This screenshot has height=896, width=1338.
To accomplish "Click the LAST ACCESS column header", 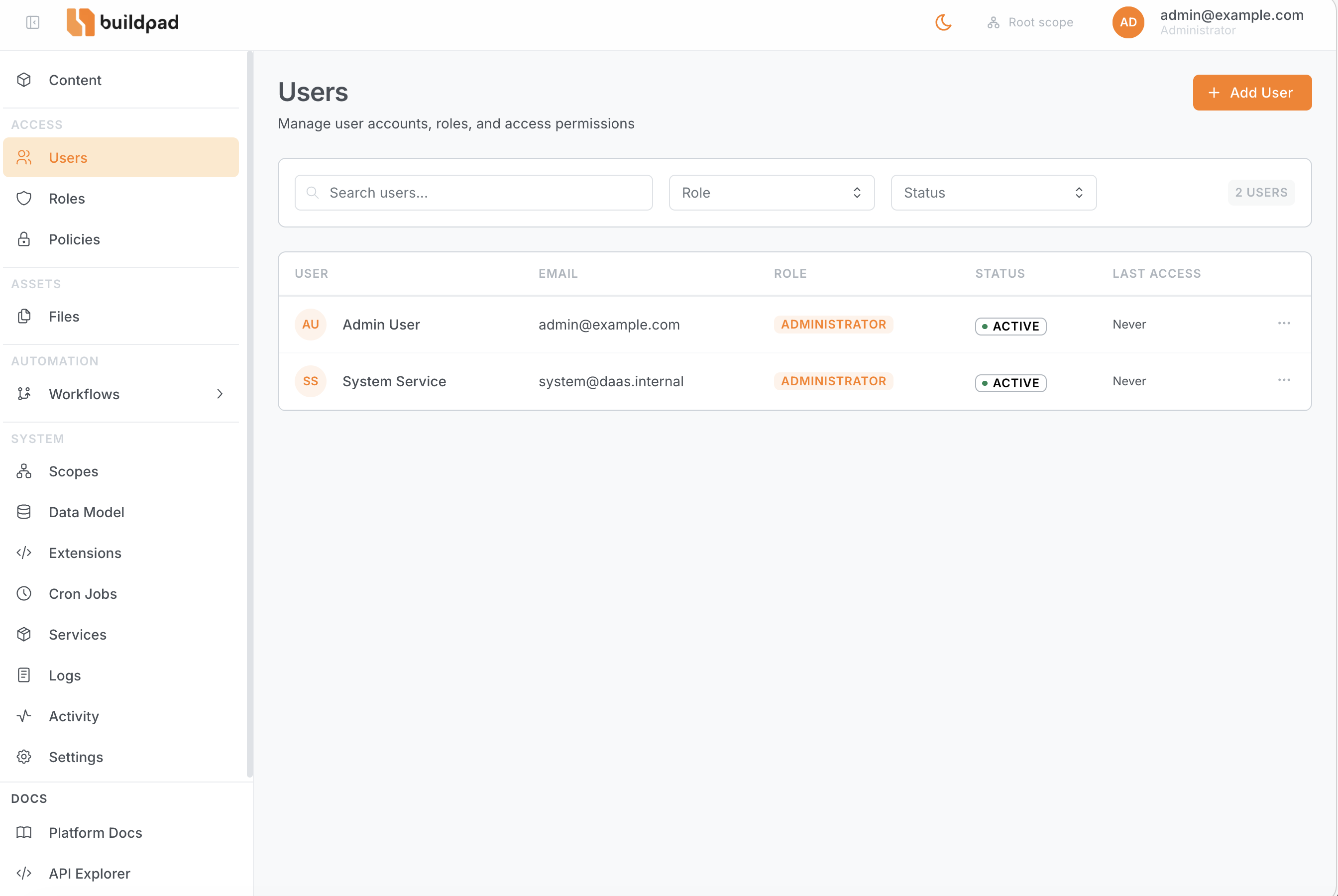I will (x=1156, y=274).
